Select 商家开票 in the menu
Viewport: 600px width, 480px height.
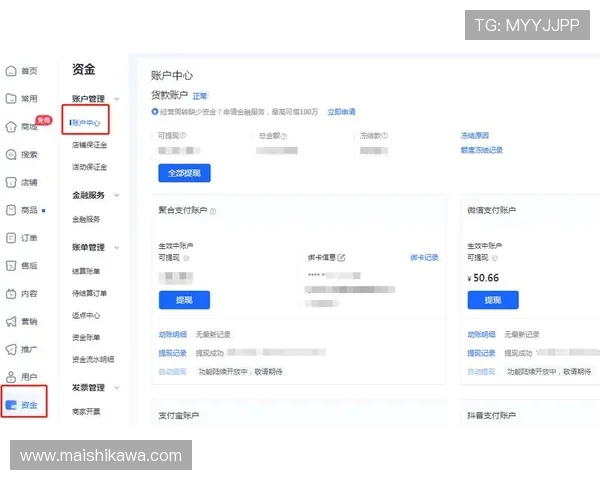click(86, 411)
